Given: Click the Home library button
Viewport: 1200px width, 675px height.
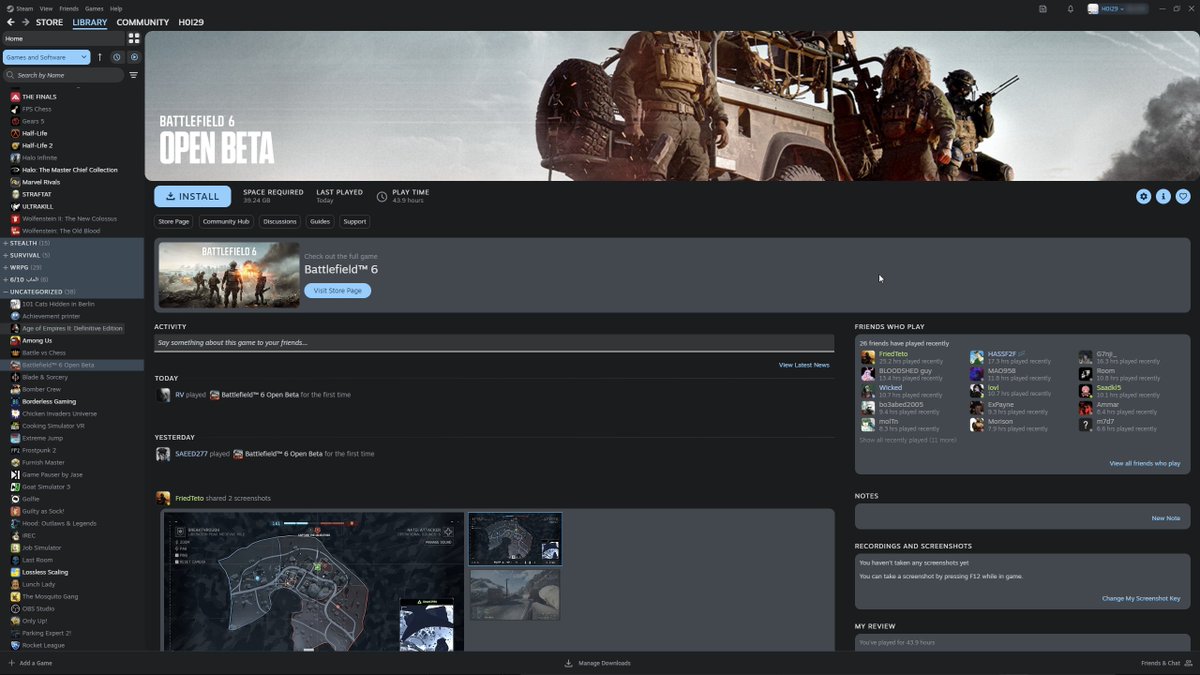Looking at the screenshot, I should (x=62, y=38).
